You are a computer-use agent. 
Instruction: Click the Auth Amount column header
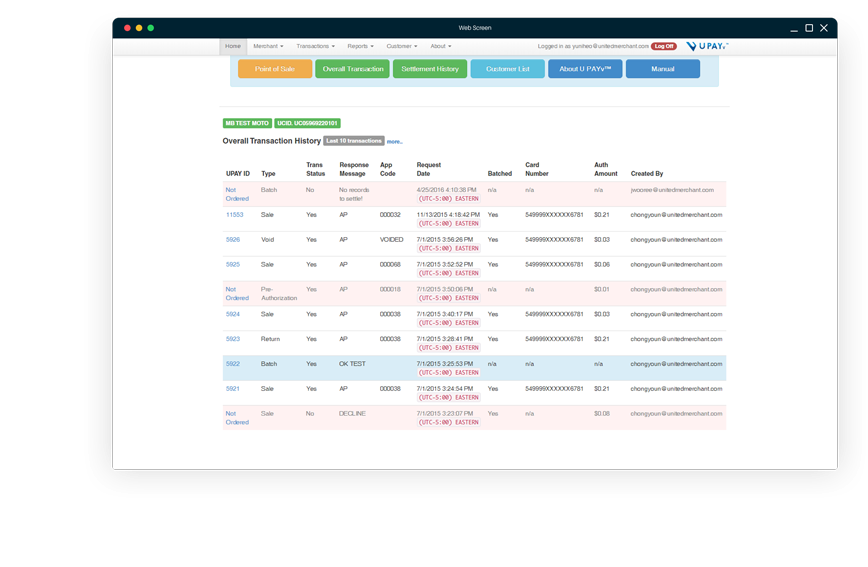pyautogui.click(x=606, y=169)
